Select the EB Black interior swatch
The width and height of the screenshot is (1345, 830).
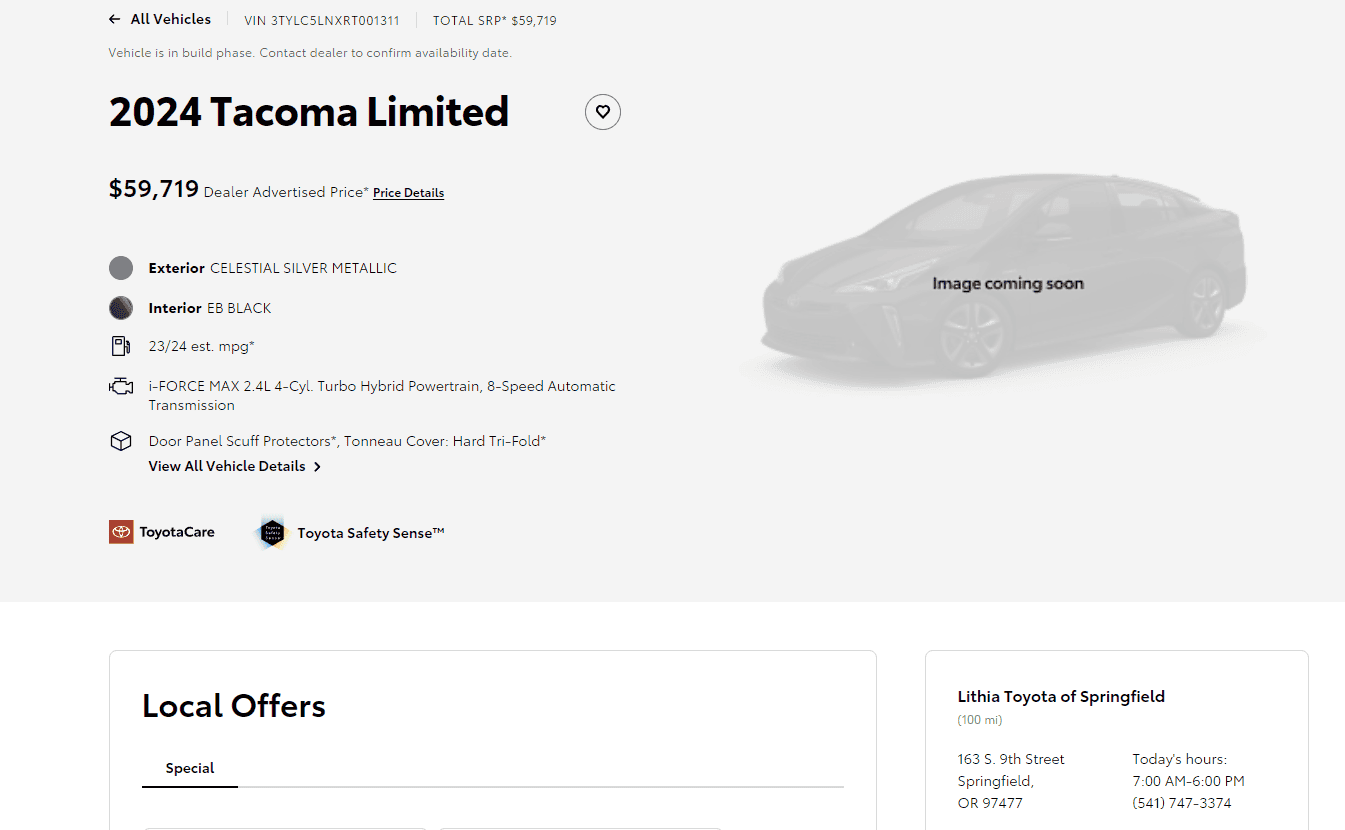(121, 308)
